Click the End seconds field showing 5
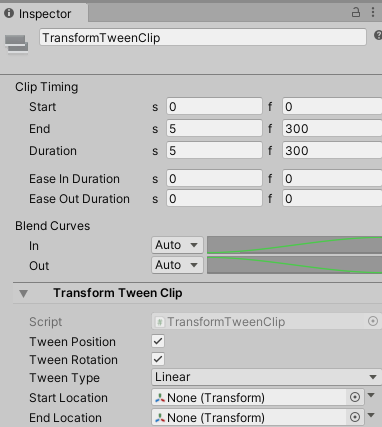This screenshot has width=382, height=427. (214, 128)
